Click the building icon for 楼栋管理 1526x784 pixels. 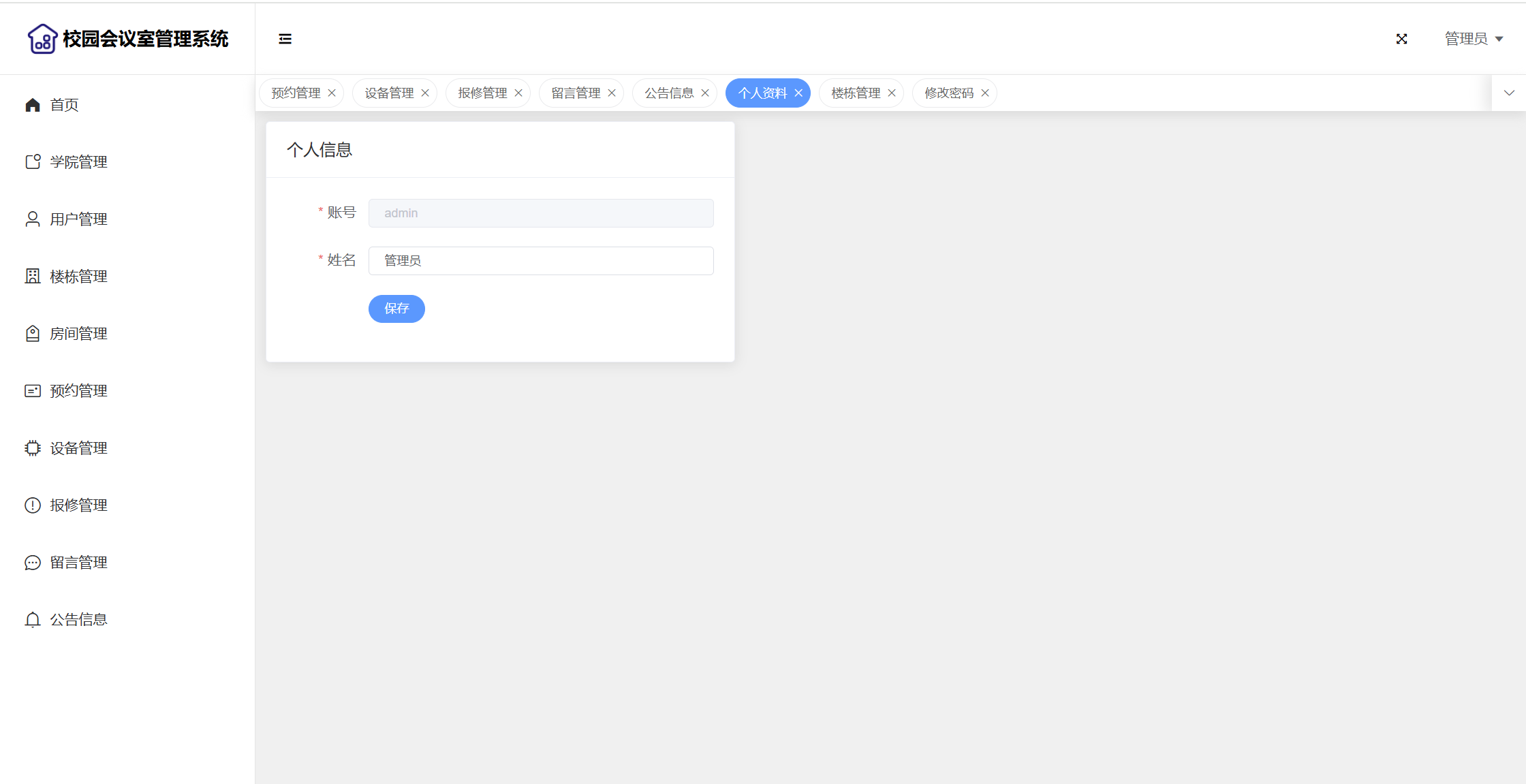[x=33, y=277]
